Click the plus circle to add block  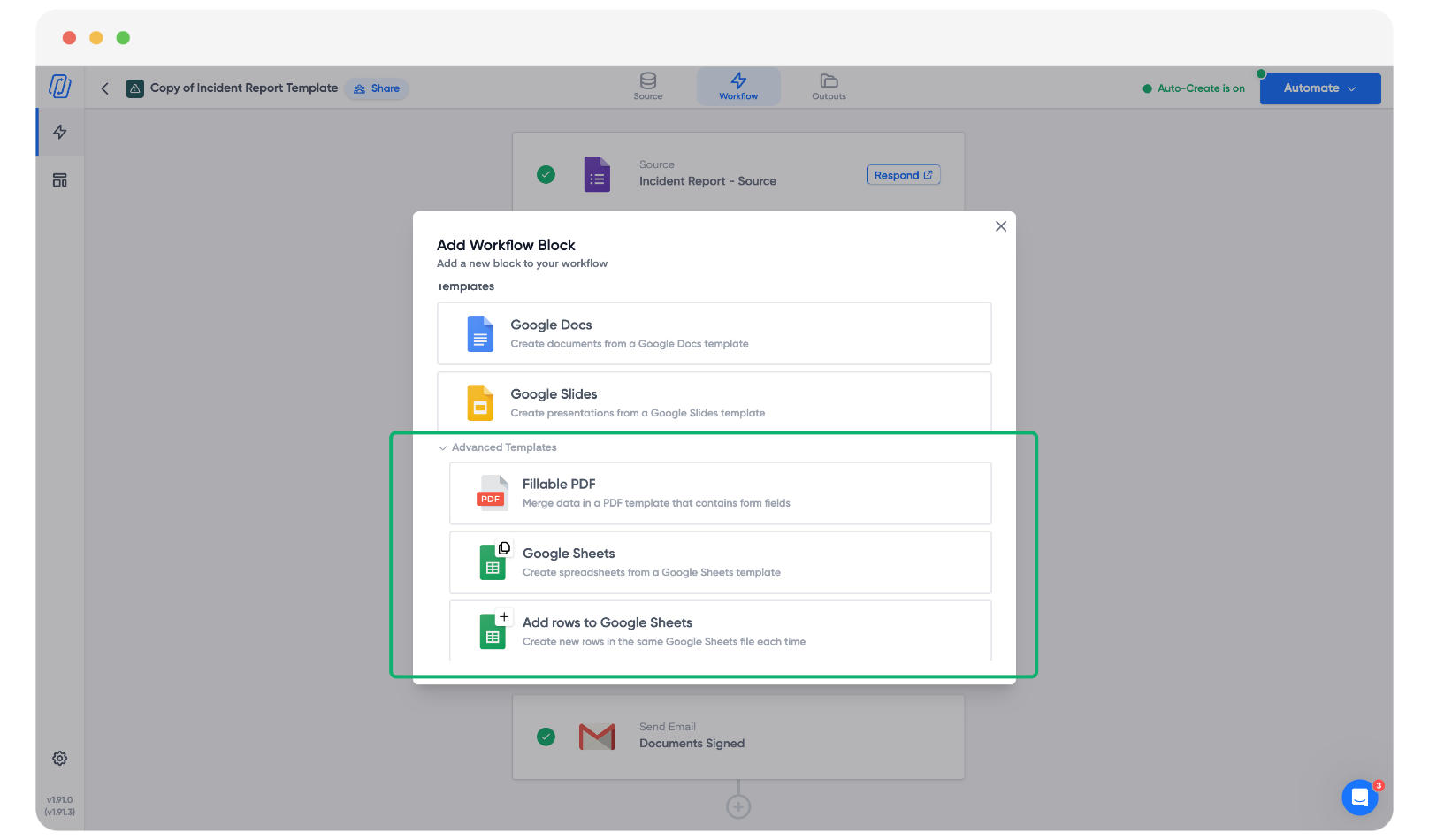pyautogui.click(x=738, y=806)
